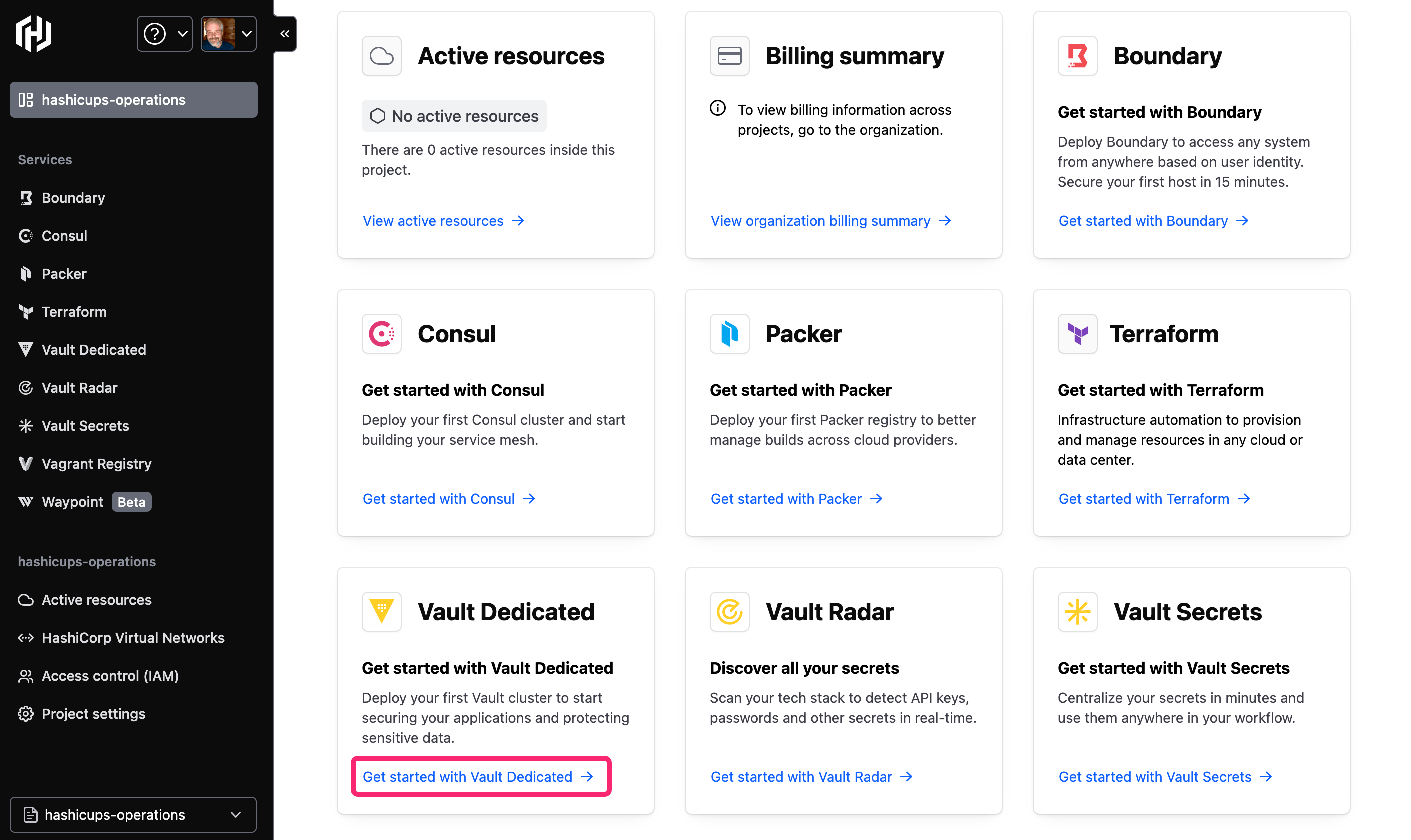This screenshot has width=1411, height=840.
Task: Click the Consul card logo icon
Action: (x=381, y=334)
